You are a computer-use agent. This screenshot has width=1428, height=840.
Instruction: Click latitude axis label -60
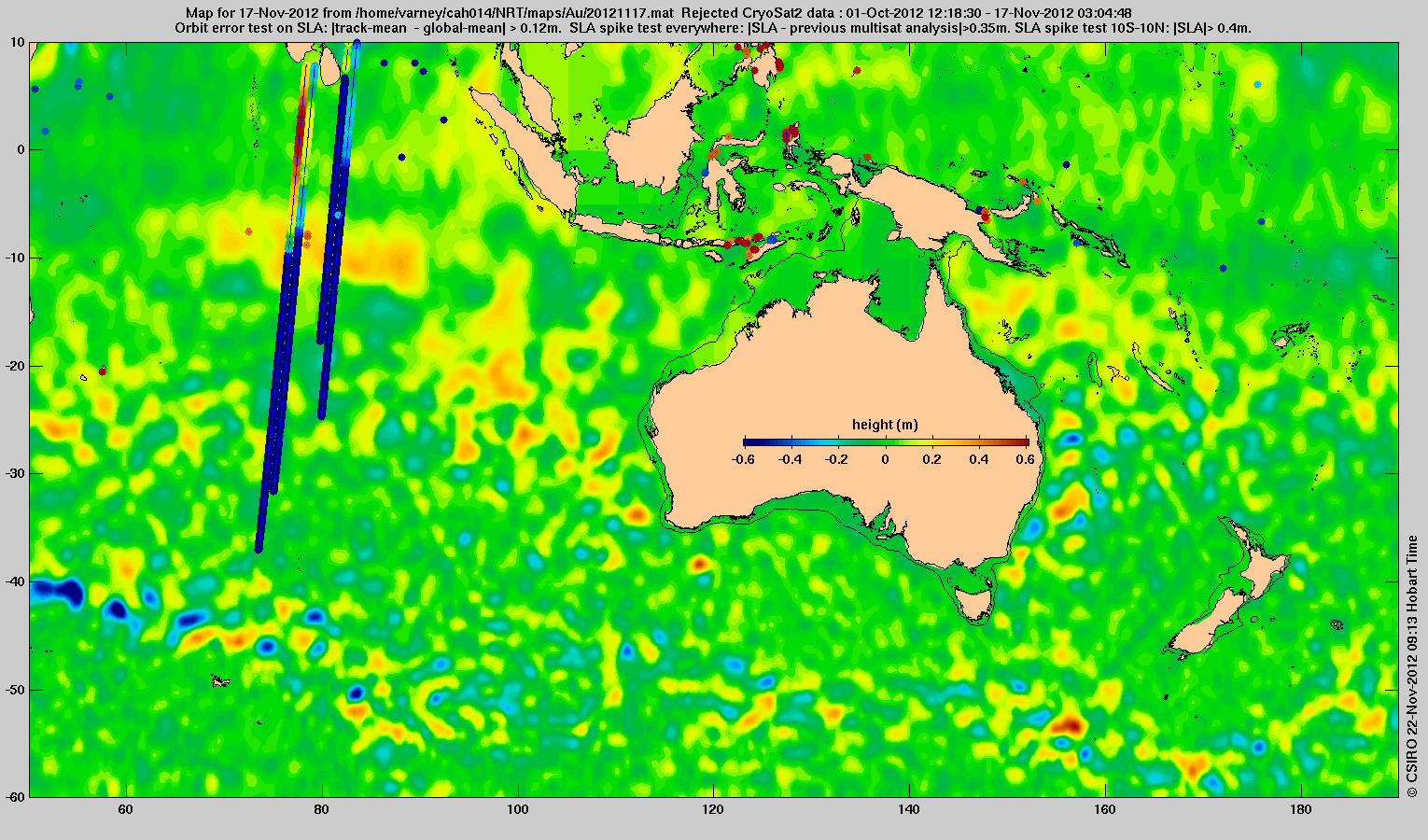[16, 797]
